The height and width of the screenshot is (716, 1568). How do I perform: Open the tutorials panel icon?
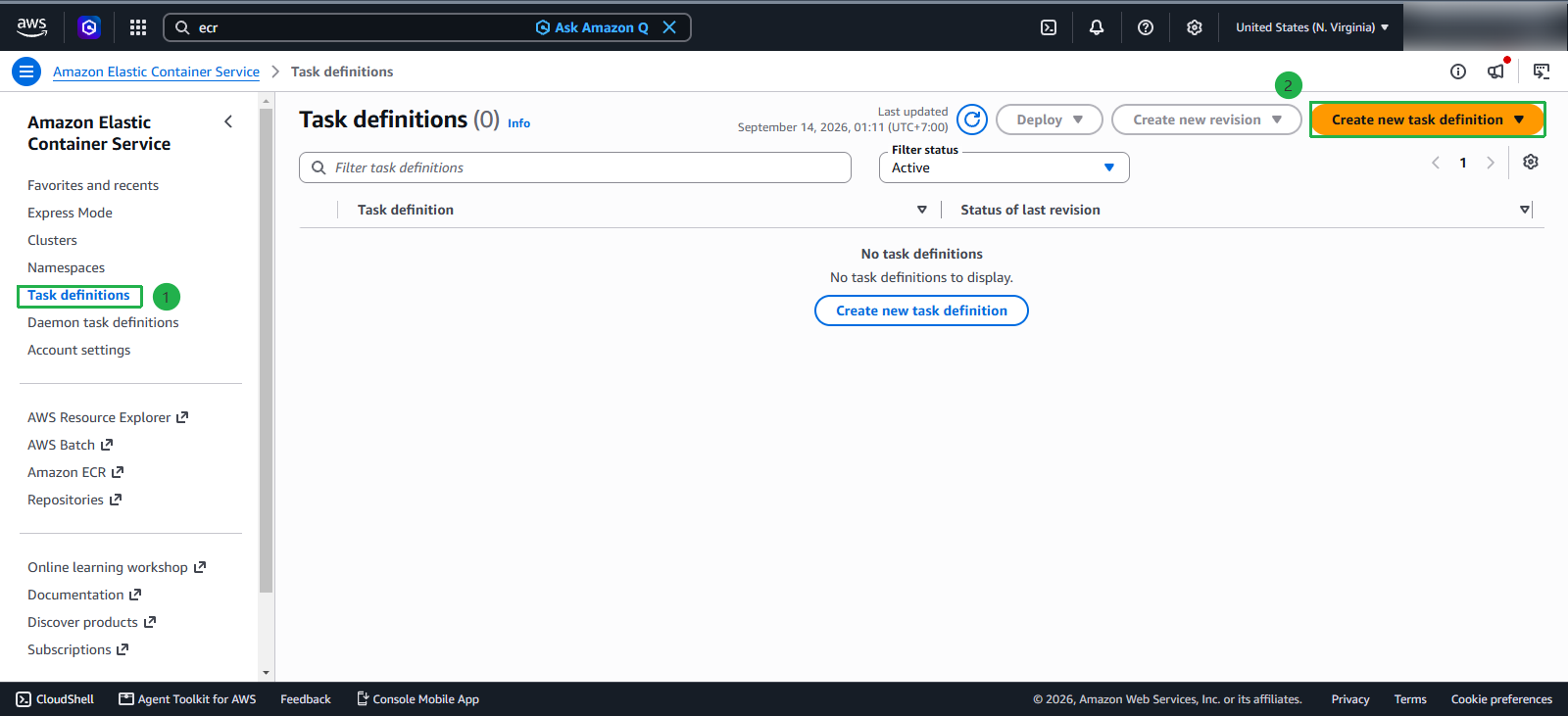tap(1542, 72)
